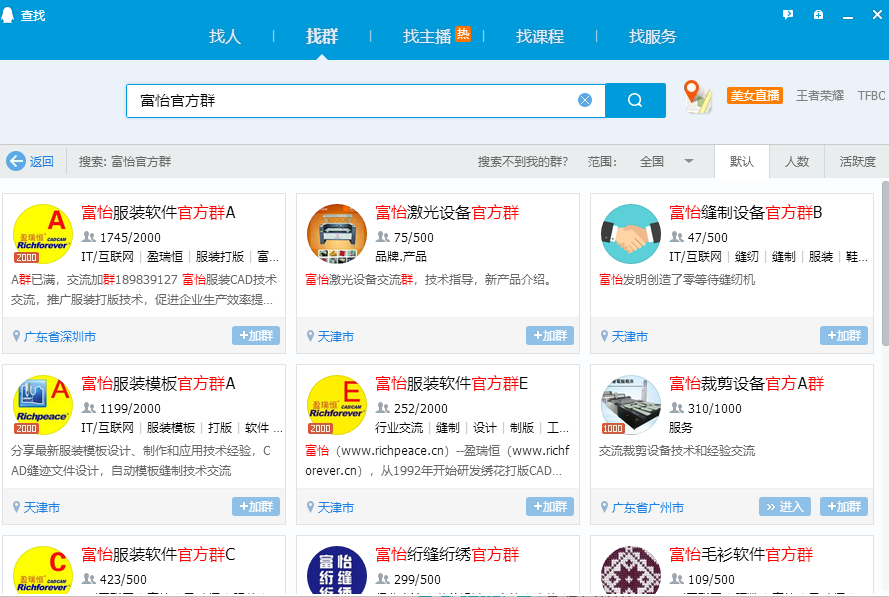
Task: Click the 查找 magnifier icon at top left
Action: point(9,15)
